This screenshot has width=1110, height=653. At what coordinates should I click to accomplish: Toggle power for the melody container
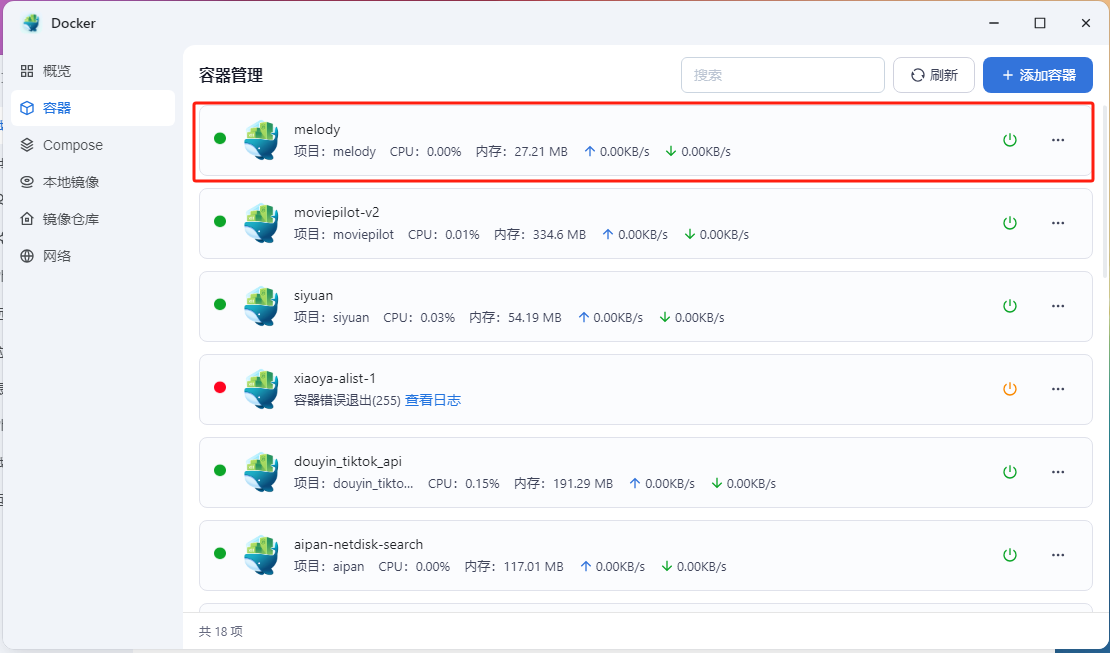tap(1009, 140)
